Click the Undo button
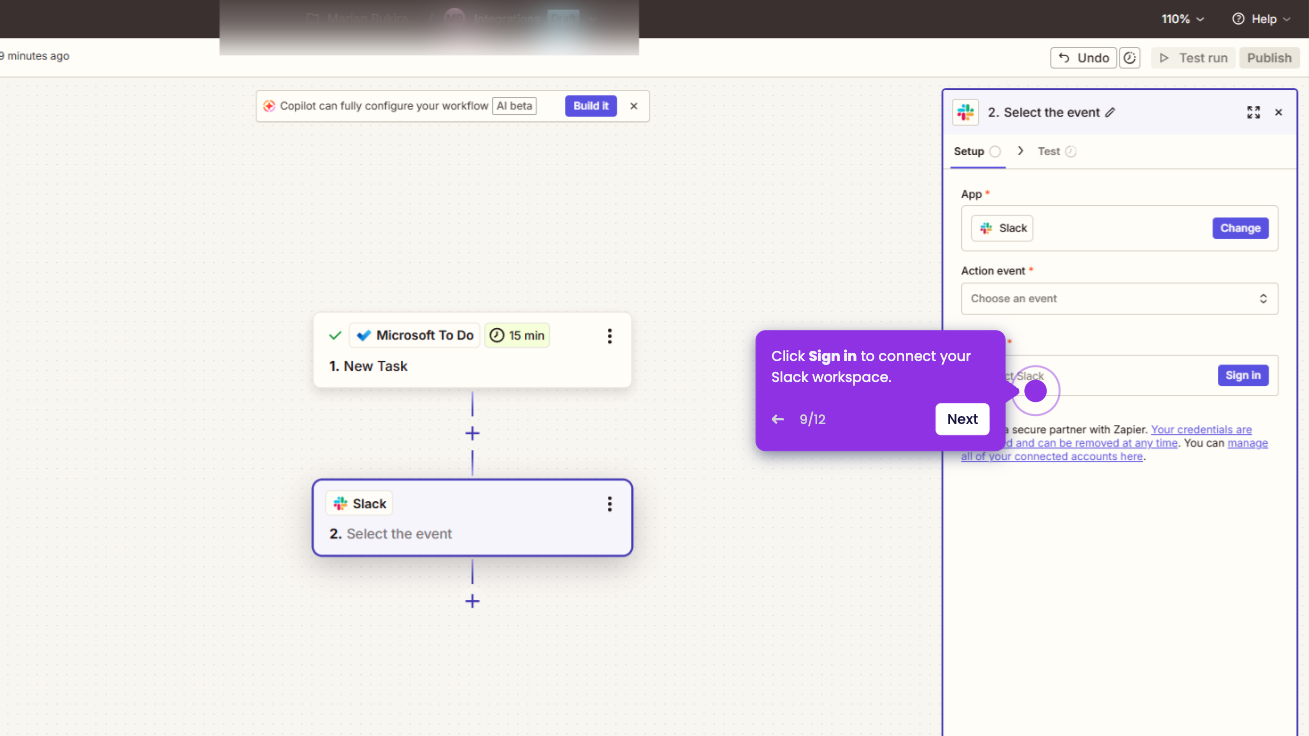1309x736 pixels. [1083, 58]
